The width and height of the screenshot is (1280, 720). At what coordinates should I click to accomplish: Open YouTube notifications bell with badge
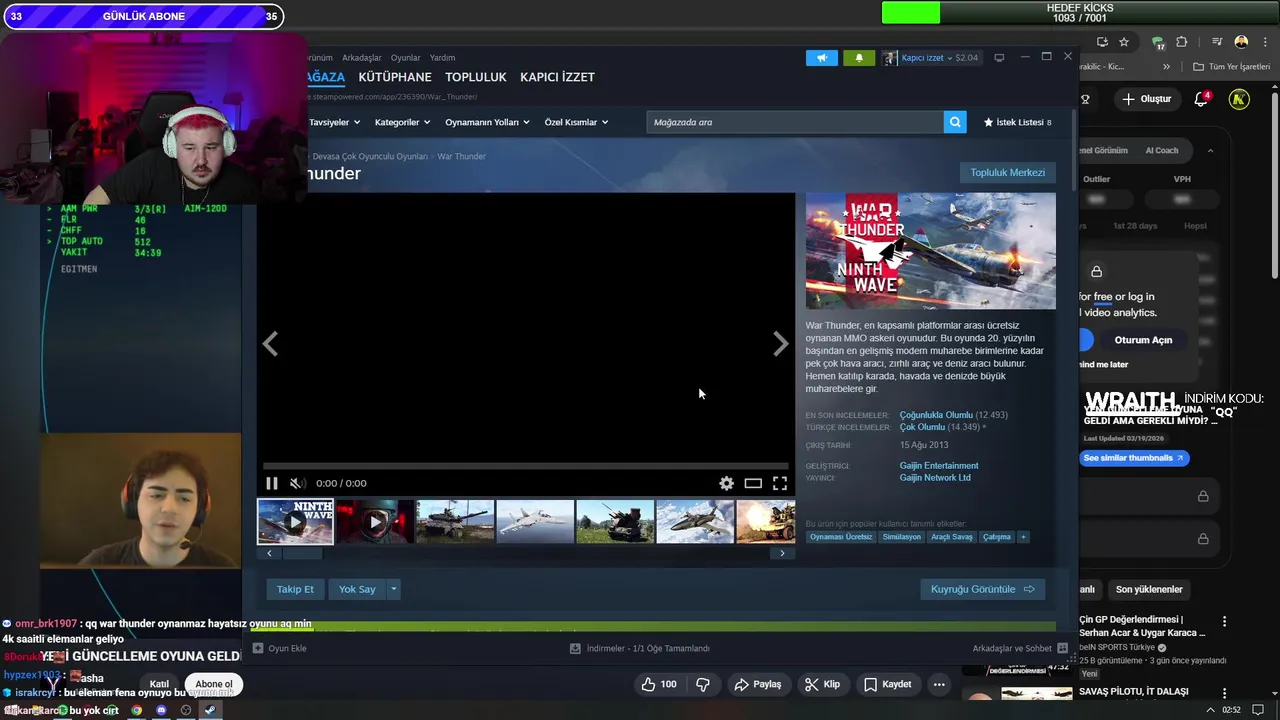(1202, 99)
